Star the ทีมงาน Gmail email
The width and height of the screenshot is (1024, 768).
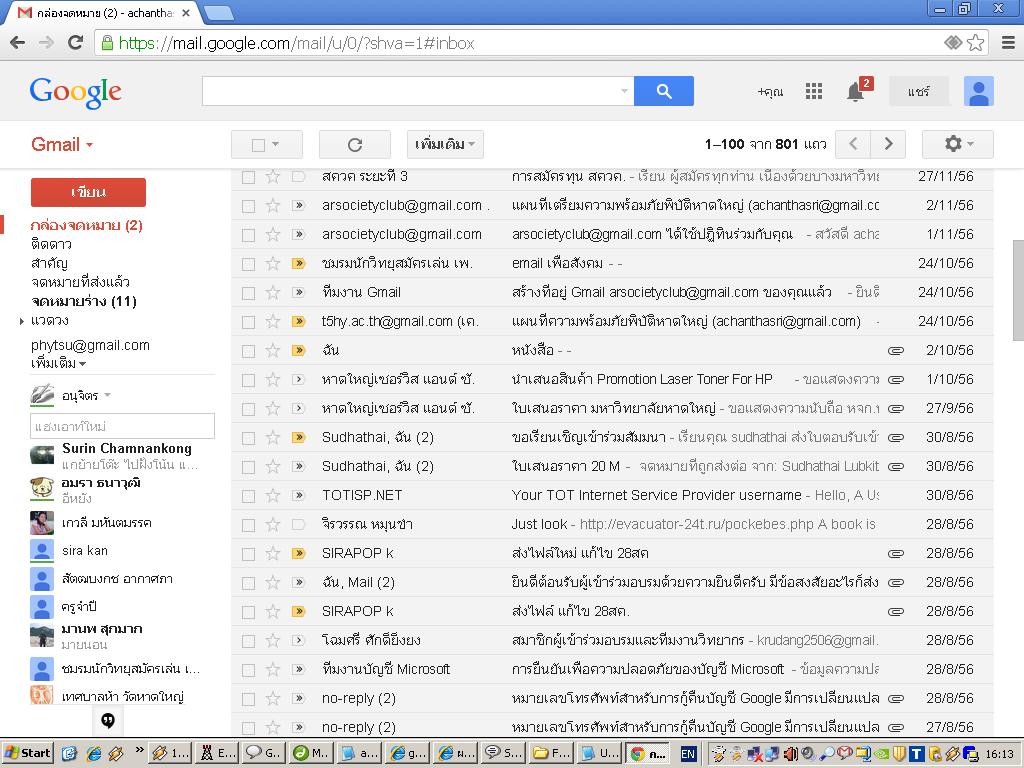pyautogui.click(x=273, y=293)
